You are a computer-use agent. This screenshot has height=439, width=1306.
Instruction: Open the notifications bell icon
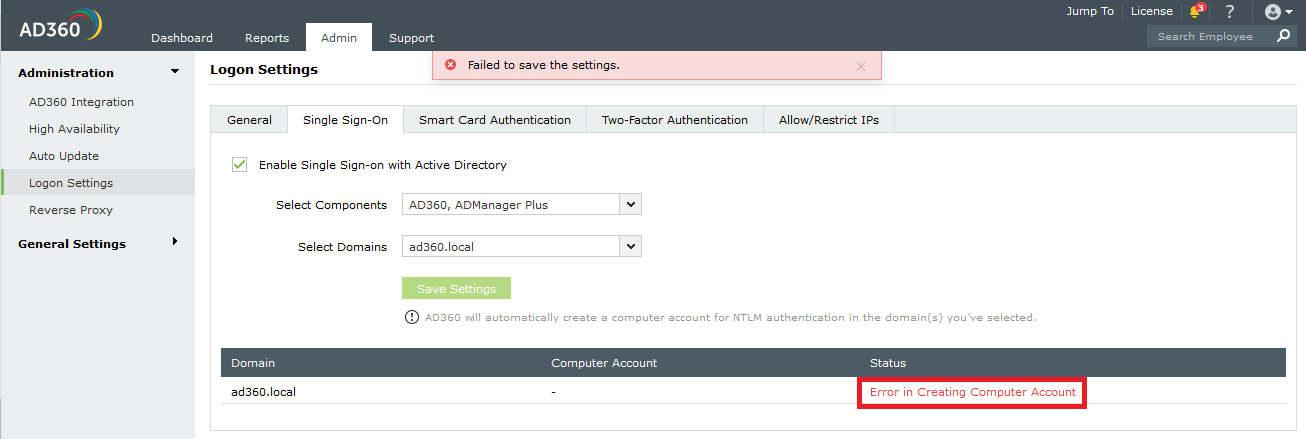pos(1195,12)
